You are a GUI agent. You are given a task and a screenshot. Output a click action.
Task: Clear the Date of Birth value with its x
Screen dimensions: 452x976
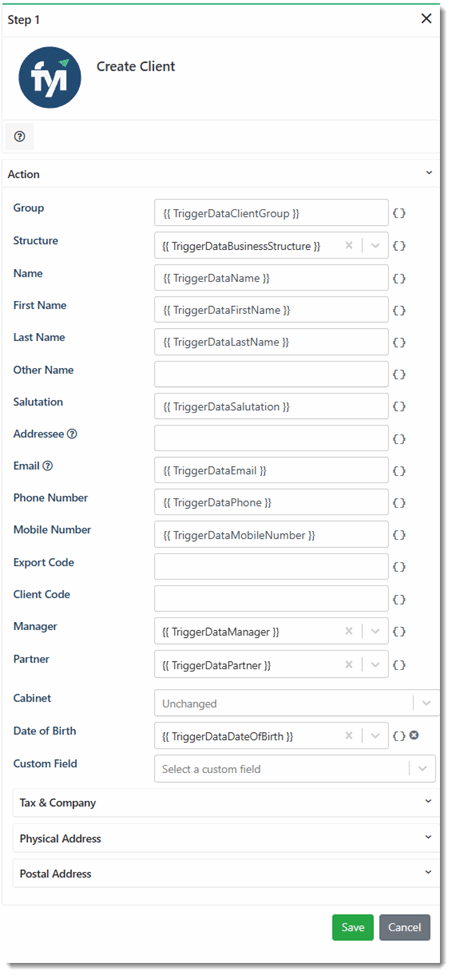pyautogui.click(x=349, y=736)
